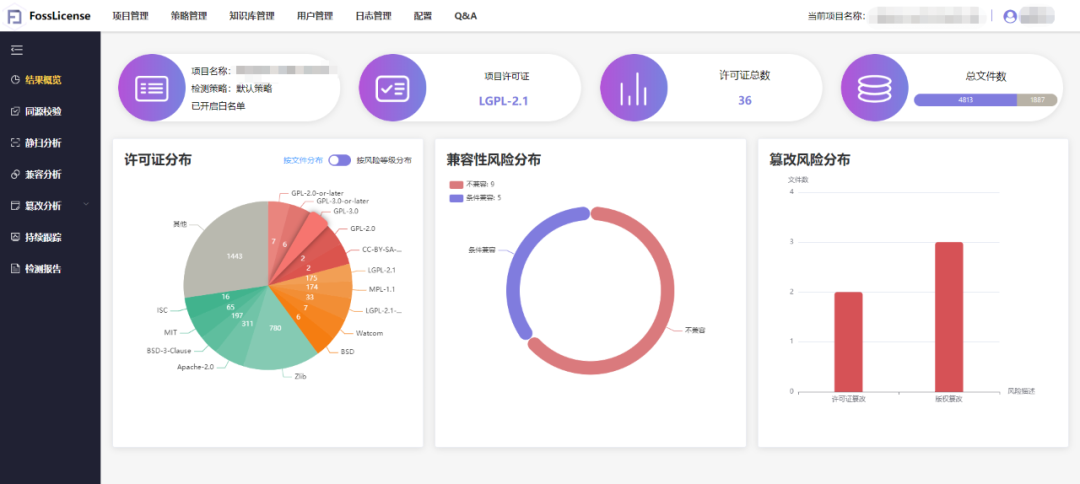Click the FossLicense logo icon
Viewport: 1080px width, 484px height.
click(15, 16)
